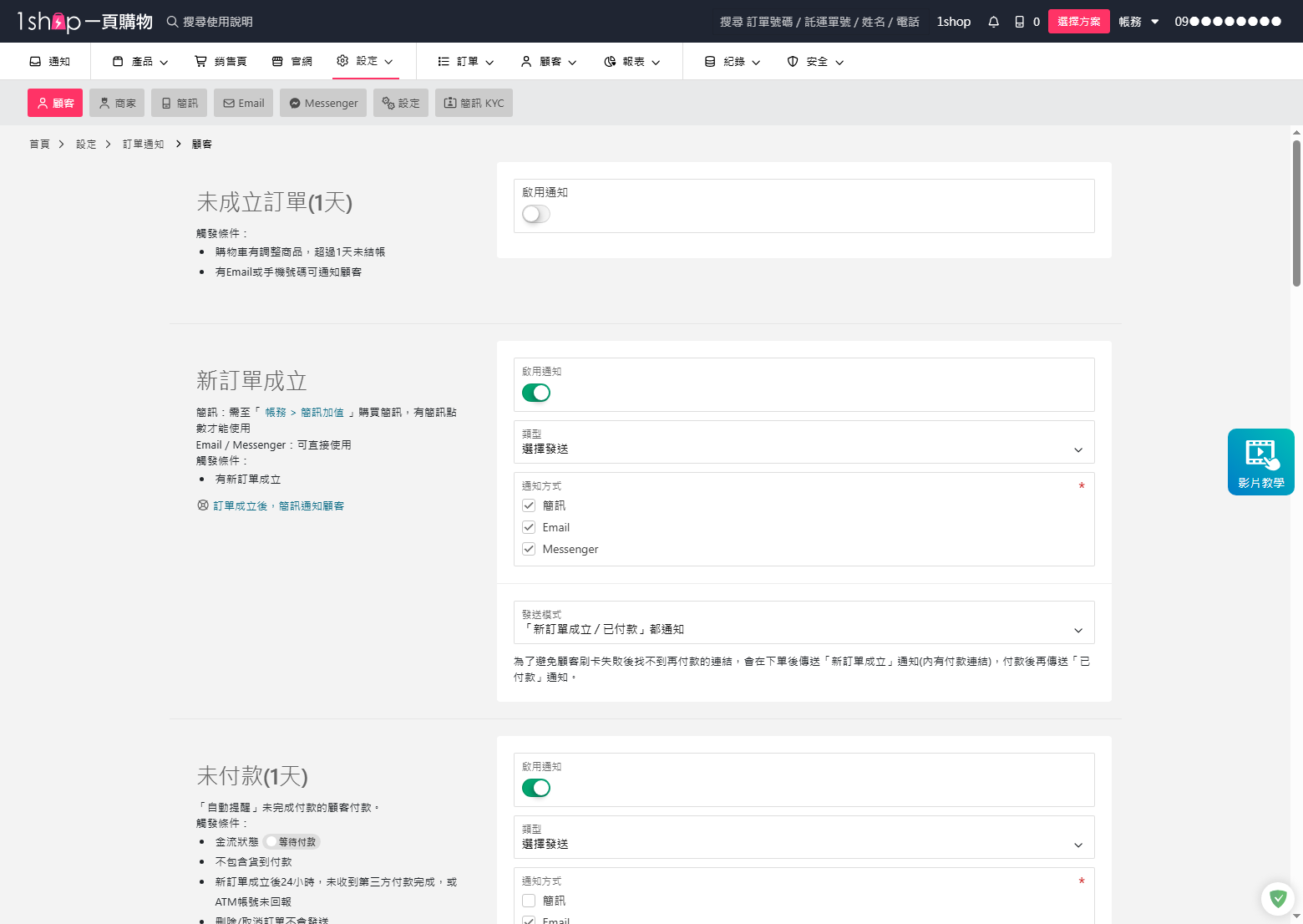Select the 簡訊 KYC toolbar icon
The width and height of the screenshot is (1303, 924).
[x=474, y=102]
